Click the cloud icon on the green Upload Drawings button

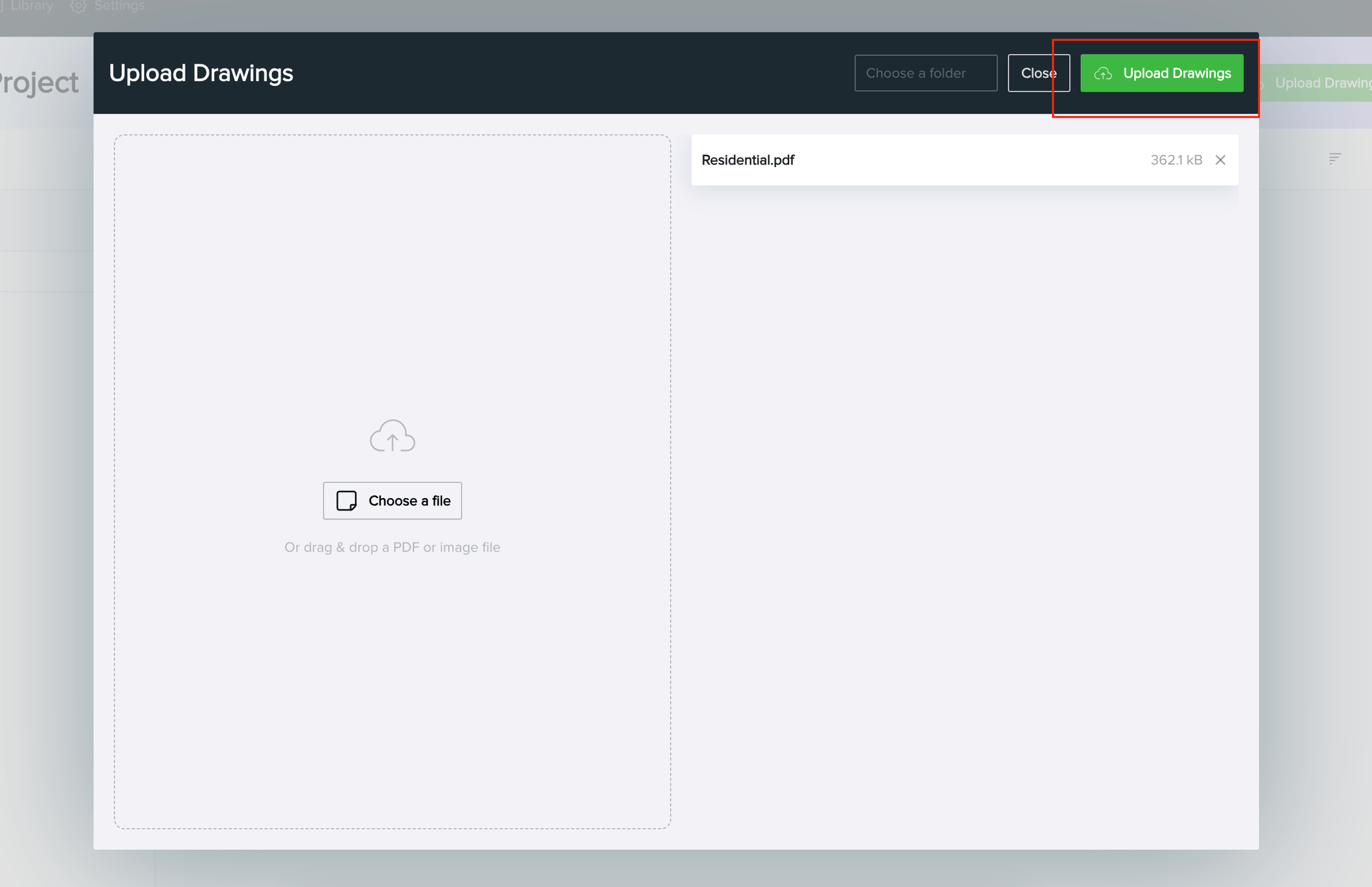[1104, 74]
